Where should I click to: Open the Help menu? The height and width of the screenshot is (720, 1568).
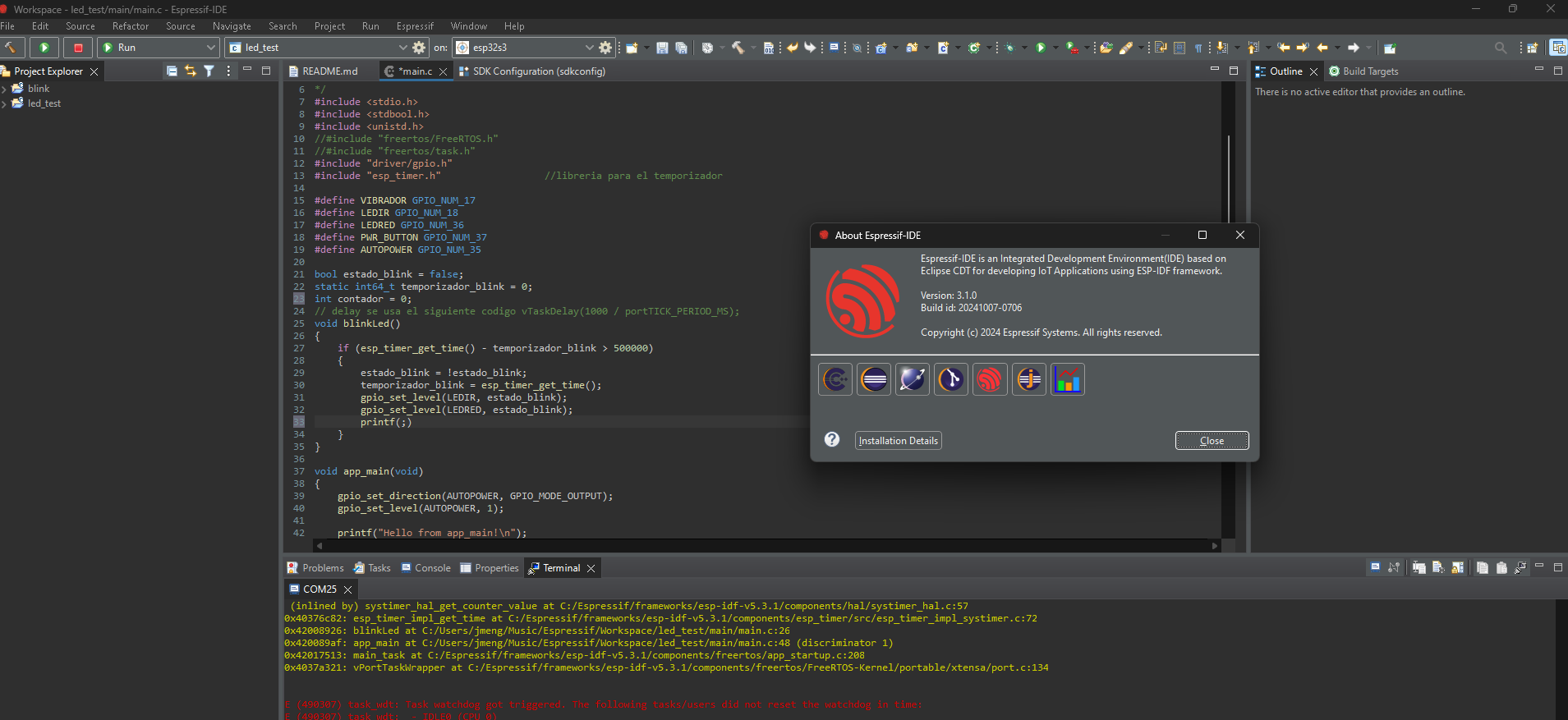click(x=514, y=26)
